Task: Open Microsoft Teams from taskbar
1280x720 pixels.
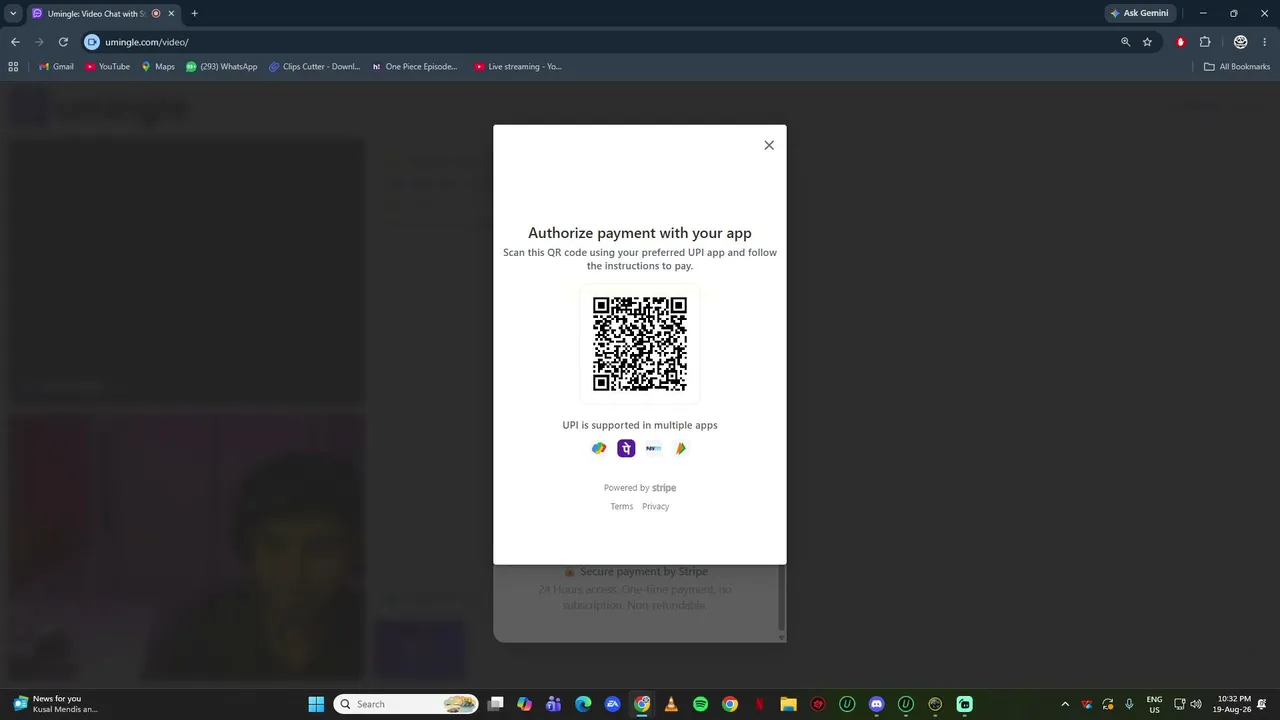Action: 554,704
